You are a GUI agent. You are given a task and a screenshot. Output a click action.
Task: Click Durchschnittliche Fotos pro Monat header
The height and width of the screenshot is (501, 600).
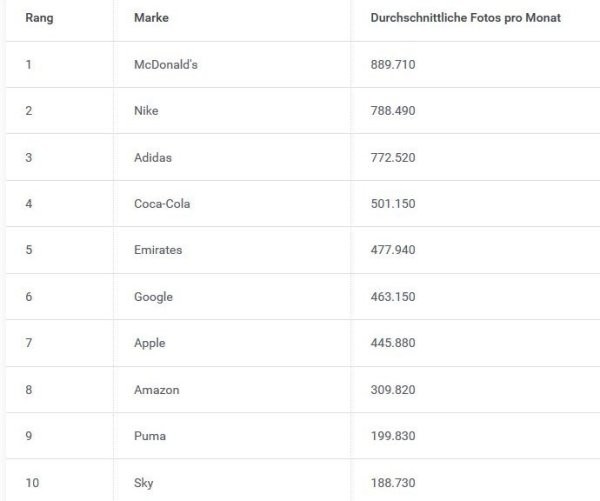tap(465, 18)
